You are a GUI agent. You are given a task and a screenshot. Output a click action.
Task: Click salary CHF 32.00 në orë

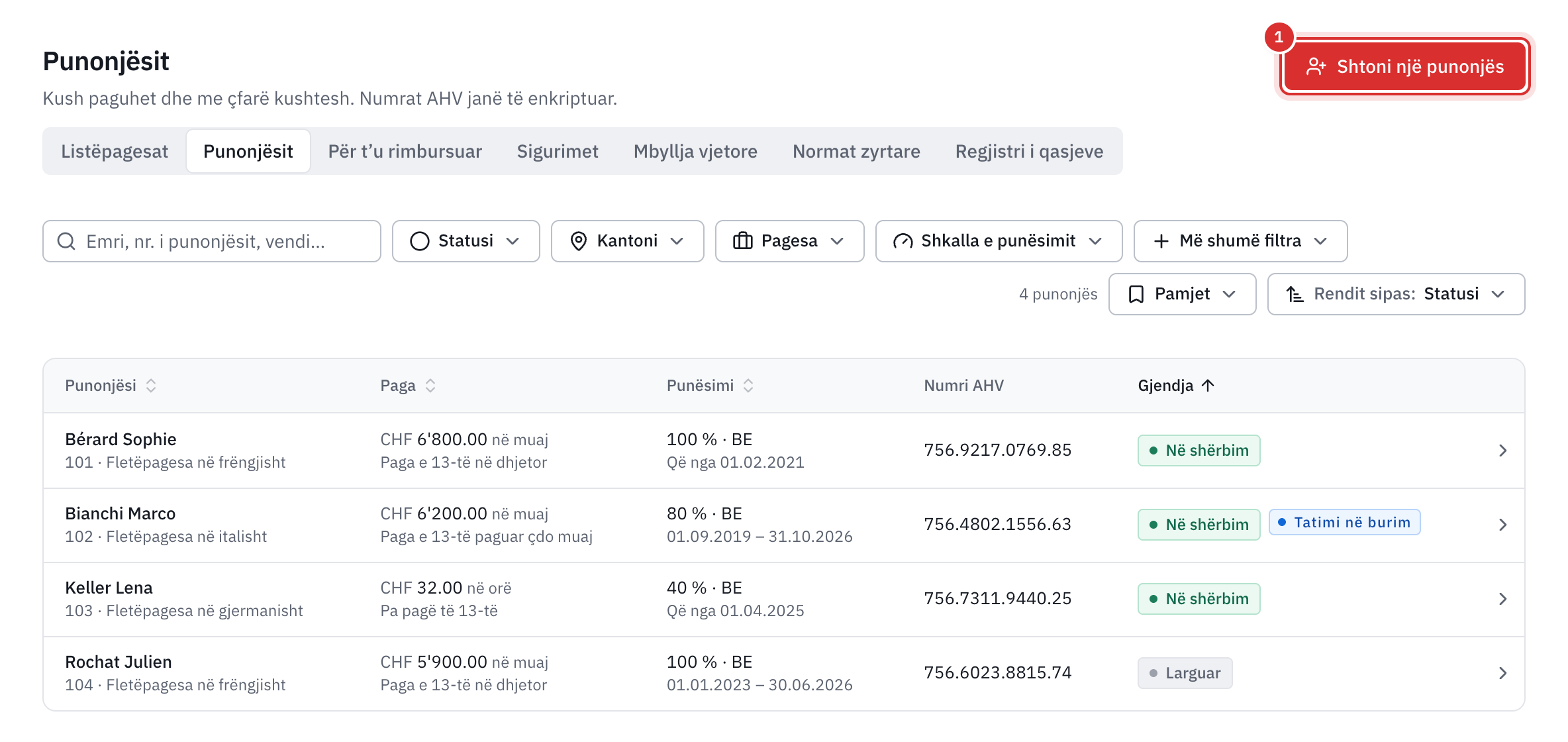[x=446, y=588]
